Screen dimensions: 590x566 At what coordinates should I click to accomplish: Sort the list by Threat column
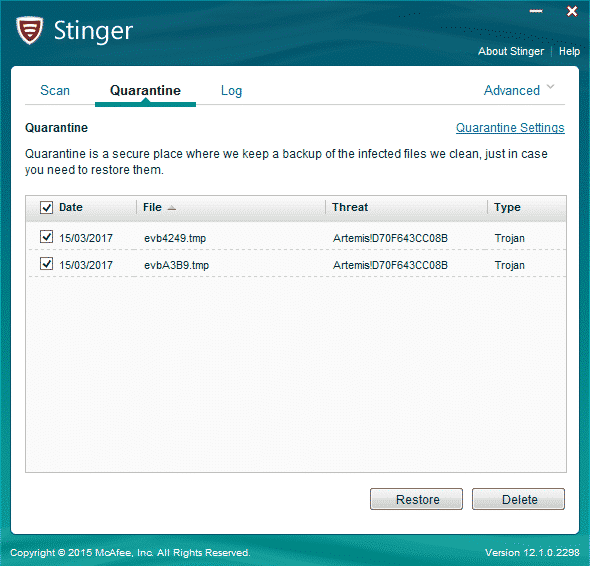pyautogui.click(x=350, y=207)
